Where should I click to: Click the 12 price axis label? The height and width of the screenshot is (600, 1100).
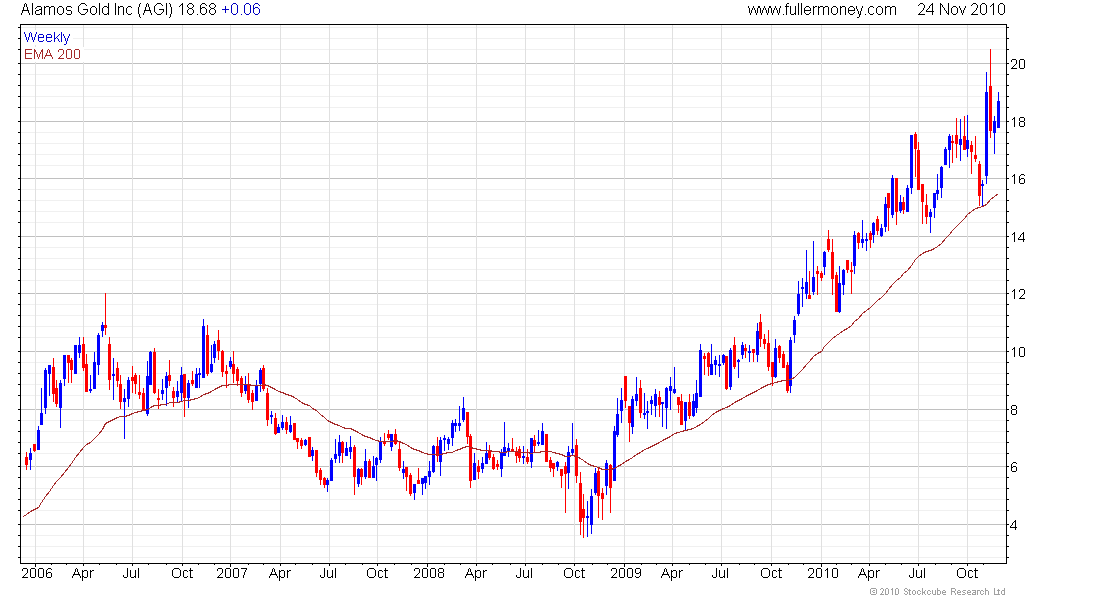pyautogui.click(x=1017, y=294)
